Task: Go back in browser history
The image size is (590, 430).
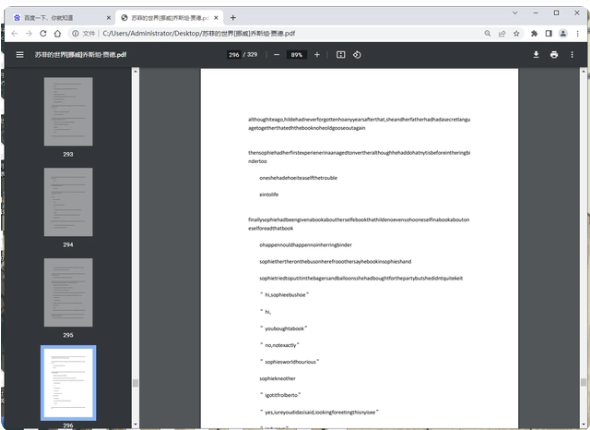Action: 14,33
